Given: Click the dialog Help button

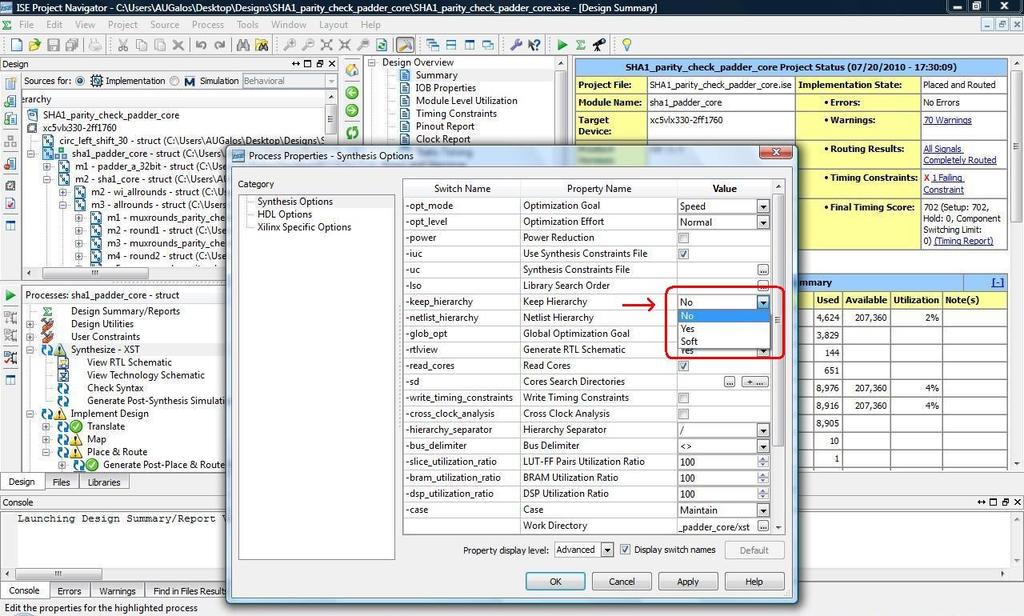Looking at the screenshot, I should [754, 581].
